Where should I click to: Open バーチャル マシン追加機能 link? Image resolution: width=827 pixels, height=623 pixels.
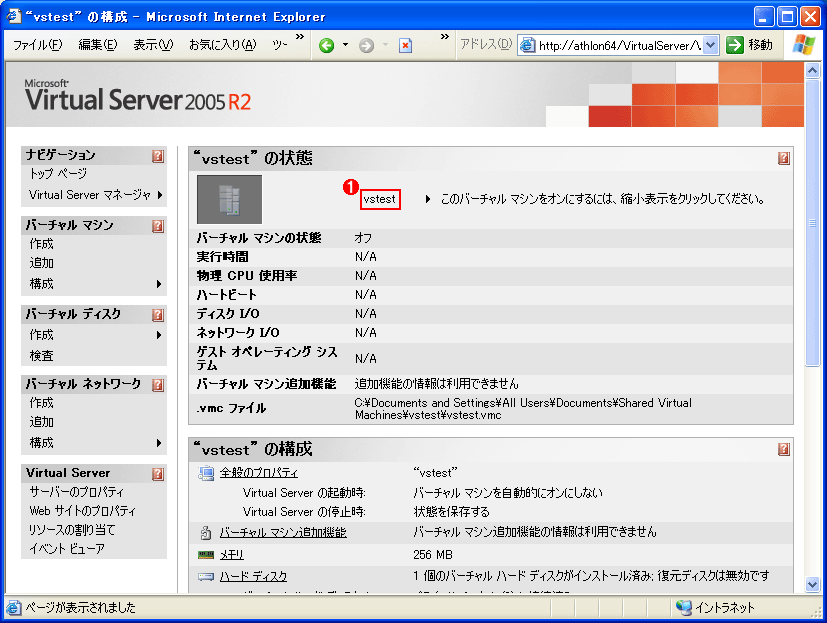click(x=283, y=532)
